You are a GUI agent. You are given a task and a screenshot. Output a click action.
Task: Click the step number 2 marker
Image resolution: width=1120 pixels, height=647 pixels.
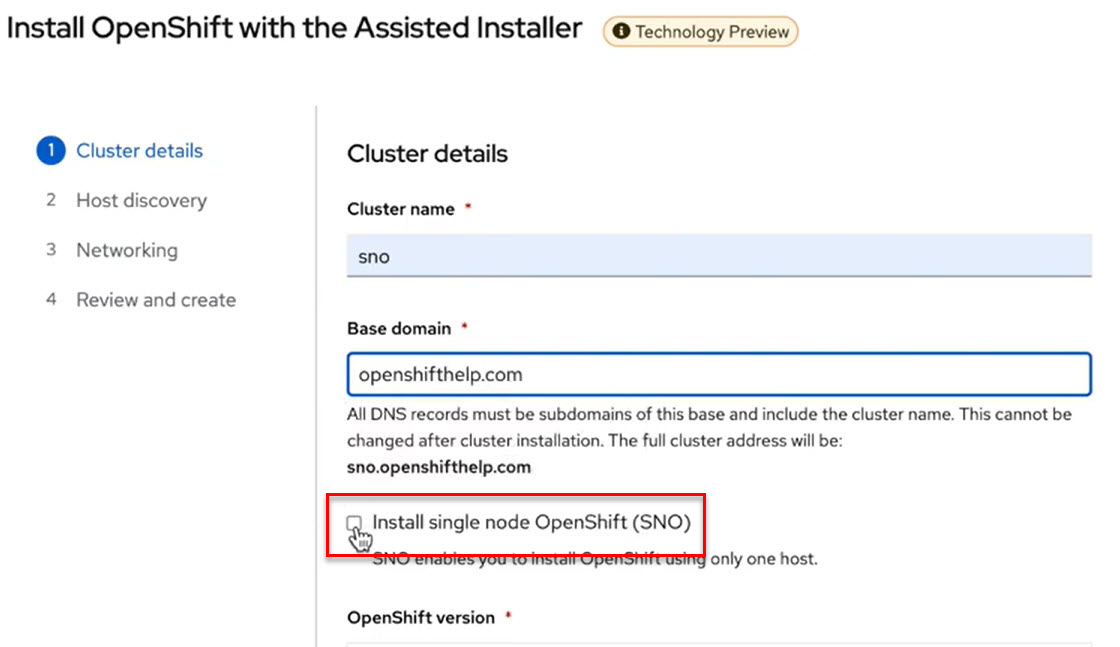(x=51, y=200)
